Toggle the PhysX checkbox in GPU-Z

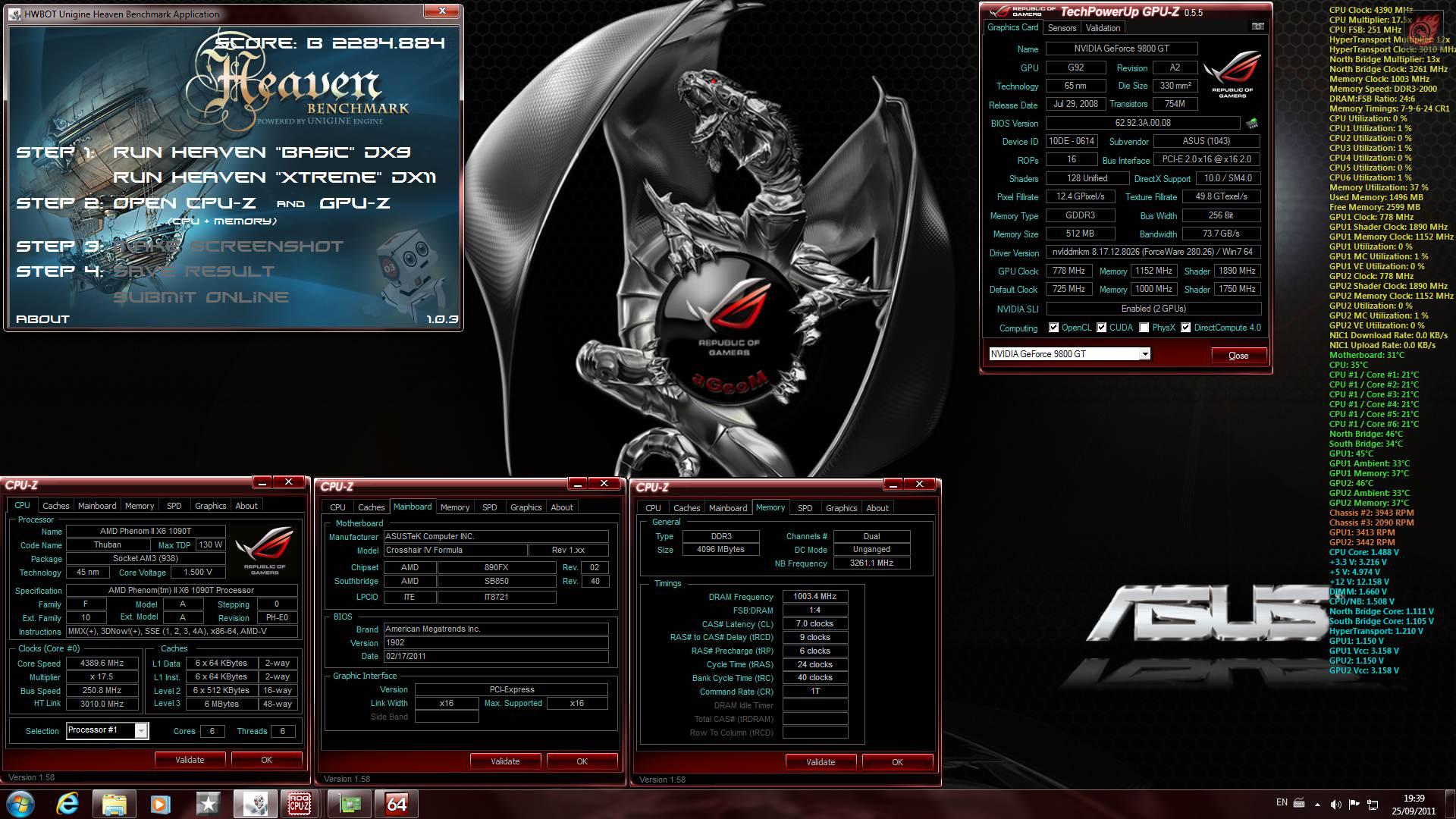tap(1144, 328)
